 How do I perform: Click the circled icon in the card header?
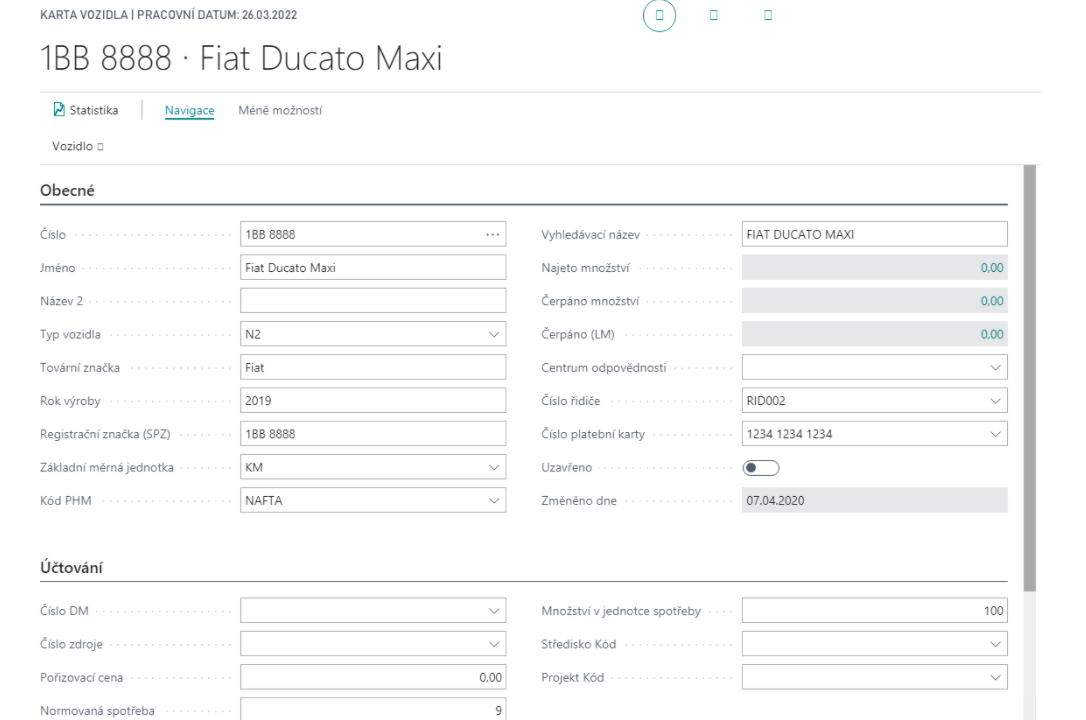pyautogui.click(x=660, y=17)
